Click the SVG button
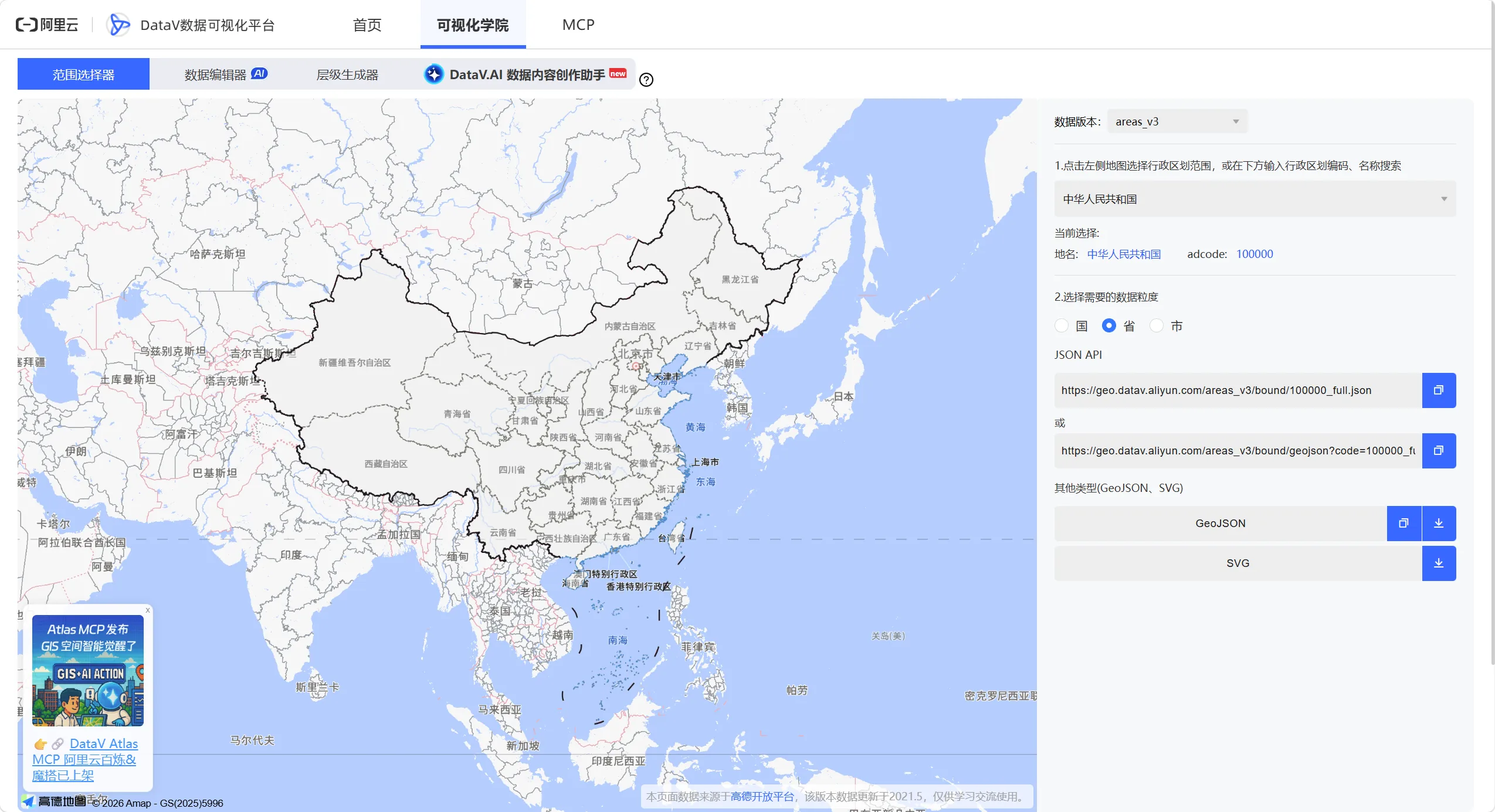Viewport: 1495px width, 812px height. (1238, 563)
